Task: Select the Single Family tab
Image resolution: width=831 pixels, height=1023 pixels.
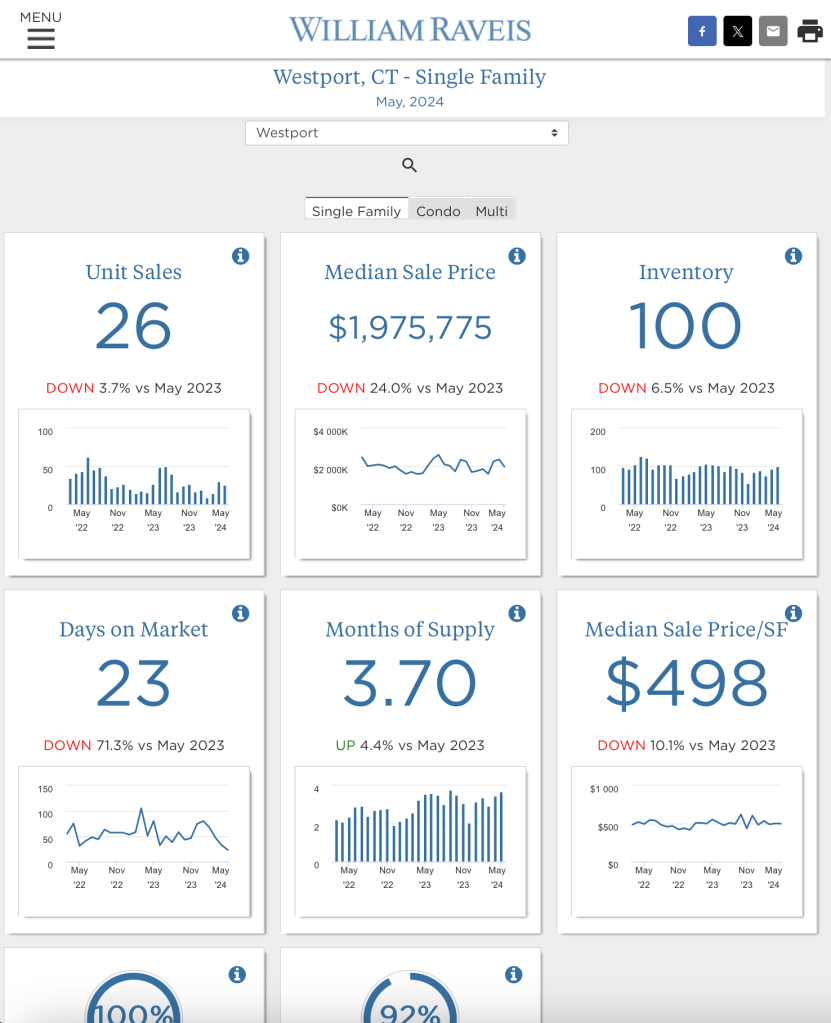Action: [x=356, y=211]
